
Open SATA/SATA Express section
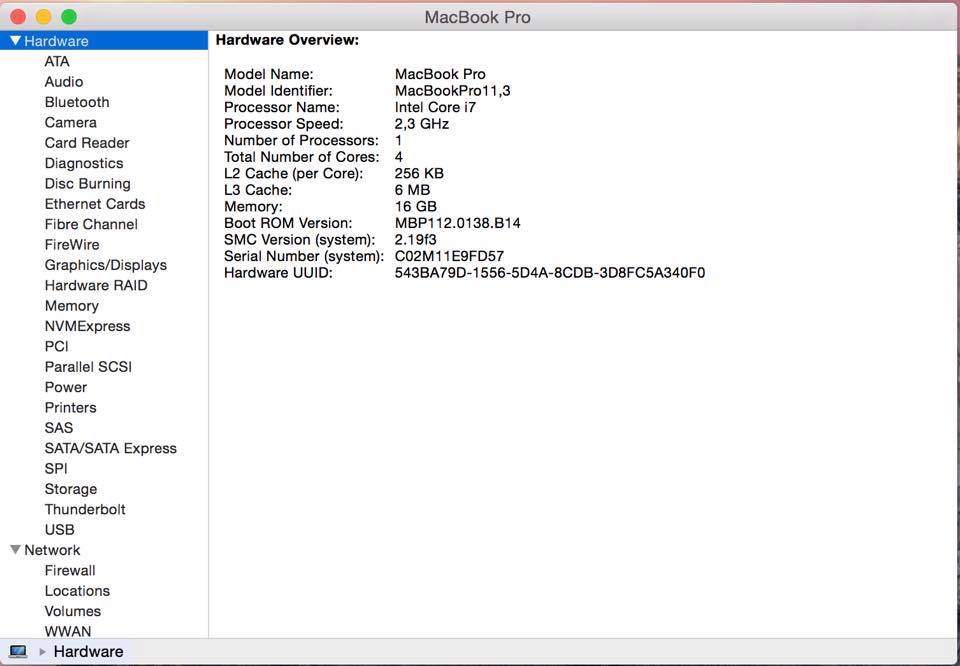click(x=110, y=448)
